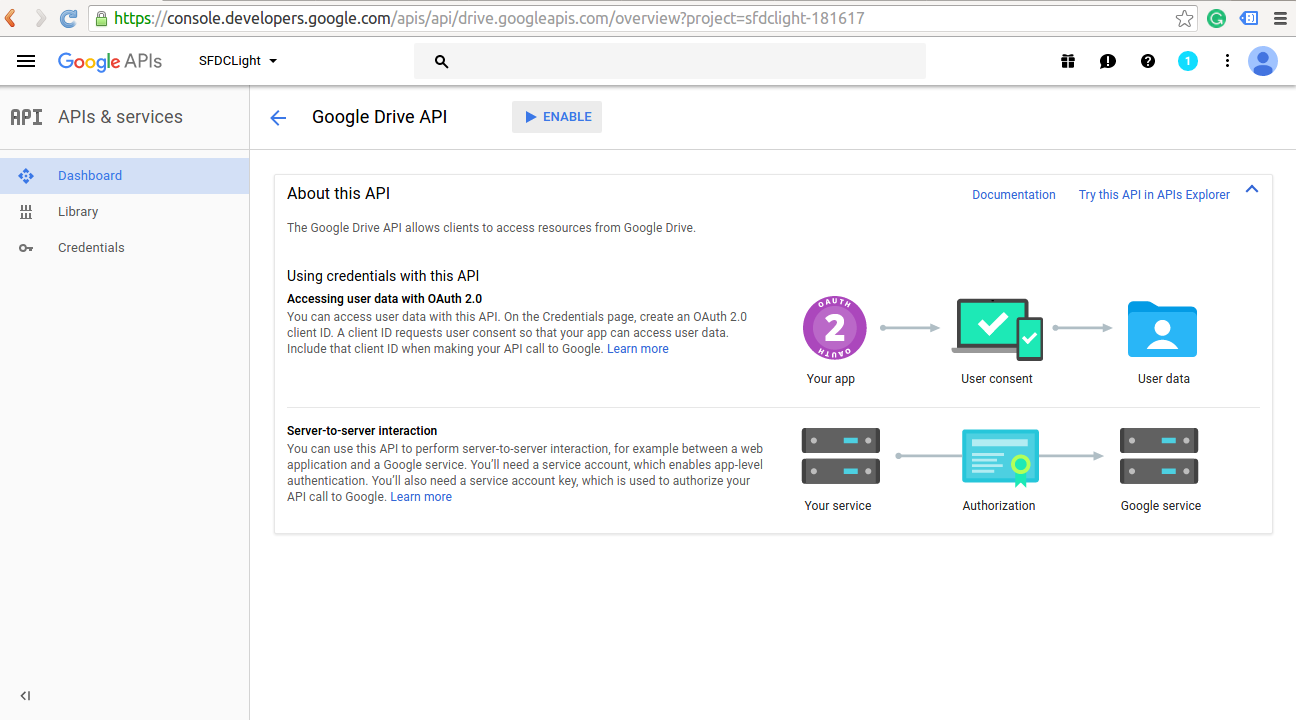Screen dimensions: 1296x720
Task: Open the Google Cloud free trial gift icon
Action: point(1067,61)
